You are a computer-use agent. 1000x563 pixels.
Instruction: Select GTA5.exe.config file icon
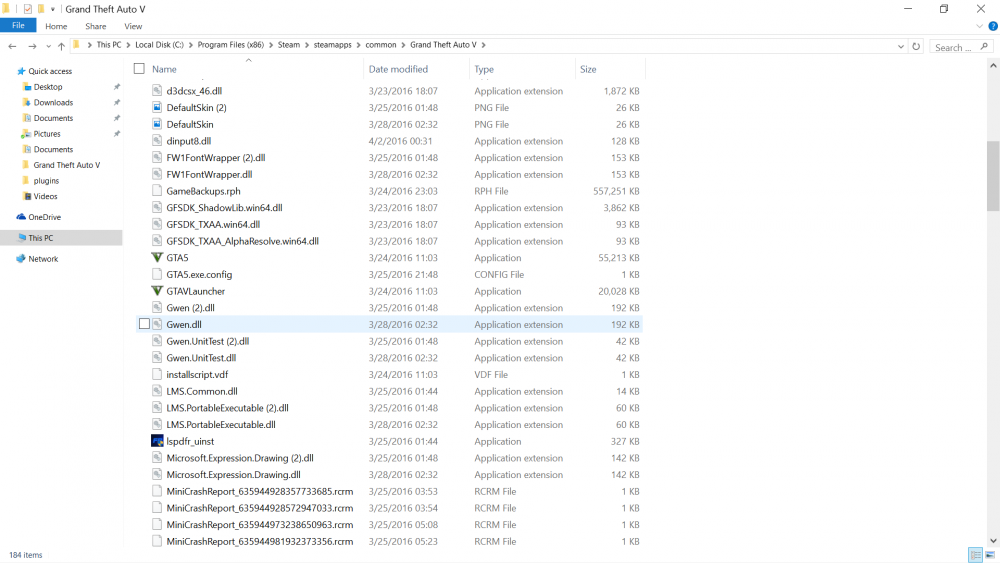point(157,274)
